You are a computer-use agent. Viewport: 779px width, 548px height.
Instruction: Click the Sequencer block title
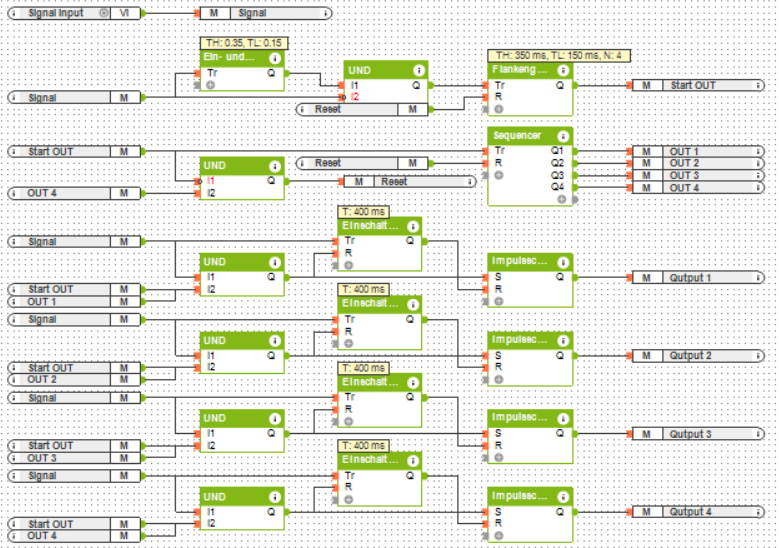[x=517, y=136]
